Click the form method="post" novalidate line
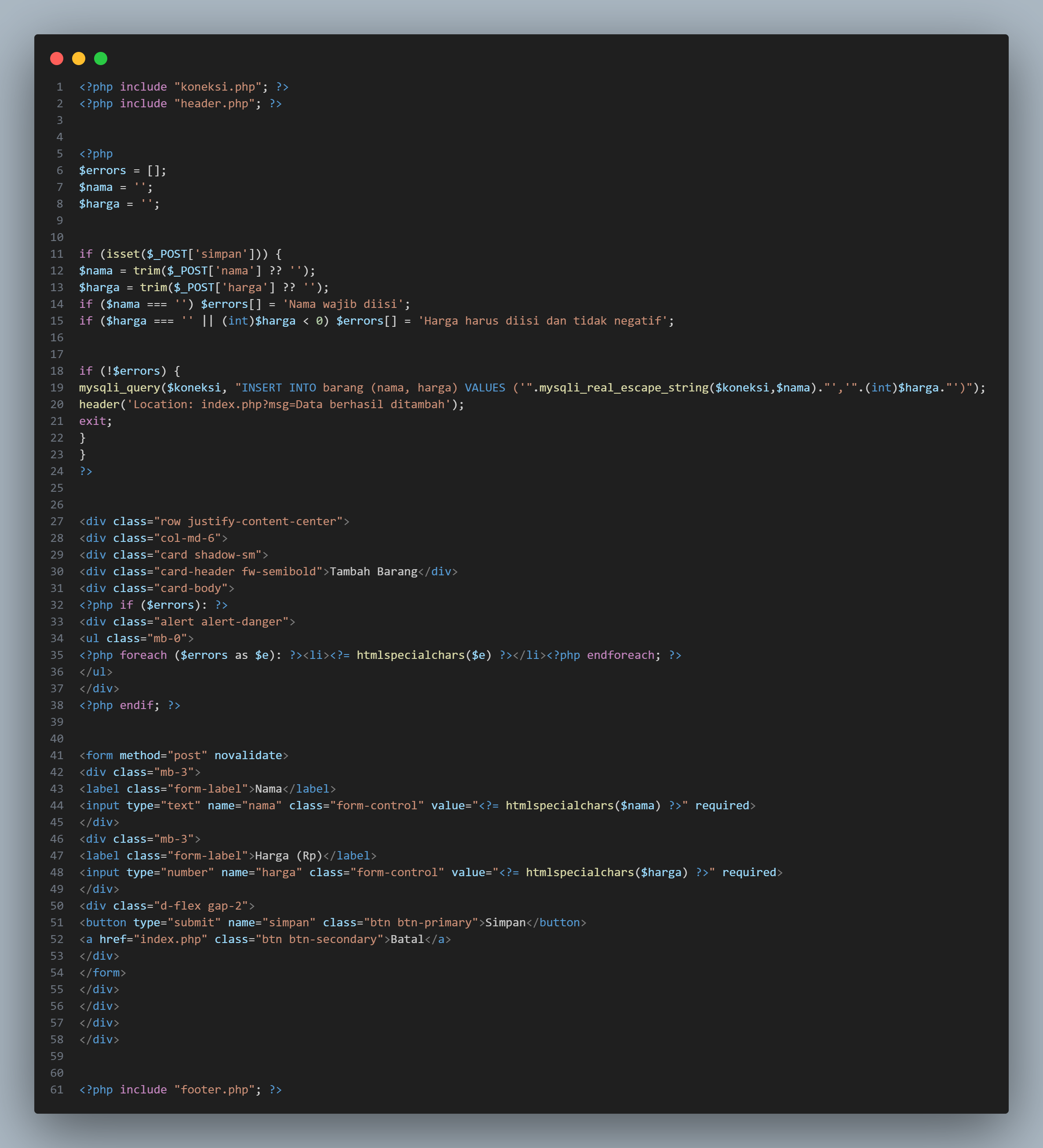Image resolution: width=1043 pixels, height=1148 pixels. 184,755
